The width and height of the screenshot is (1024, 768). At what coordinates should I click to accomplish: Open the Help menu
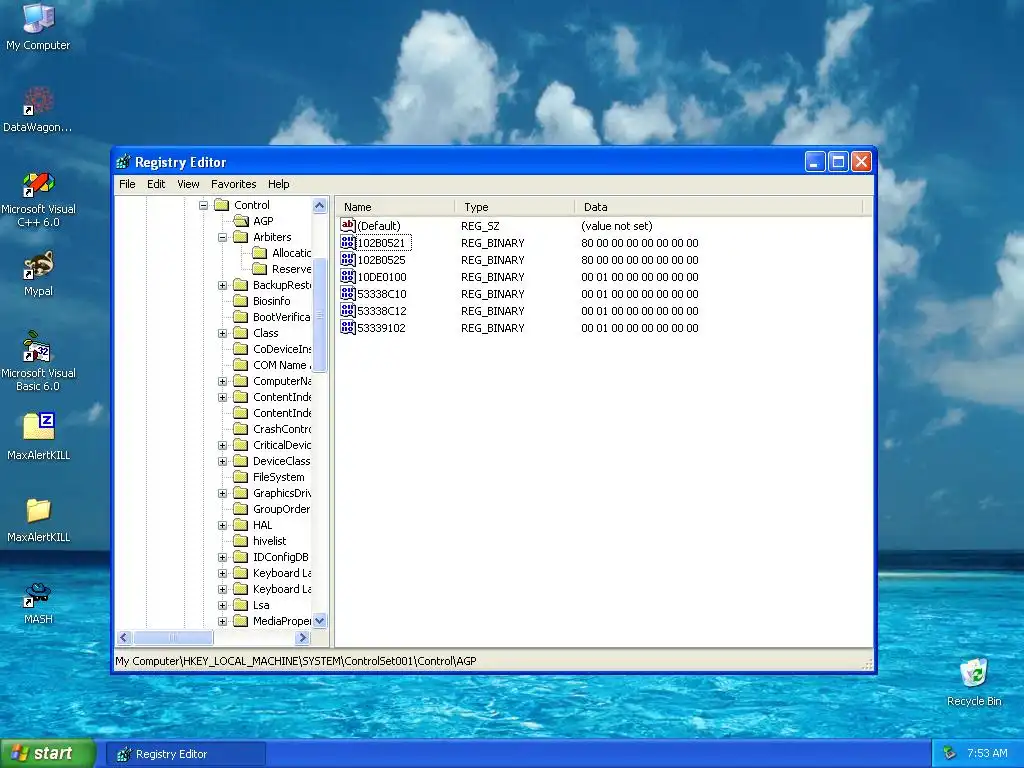point(278,184)
